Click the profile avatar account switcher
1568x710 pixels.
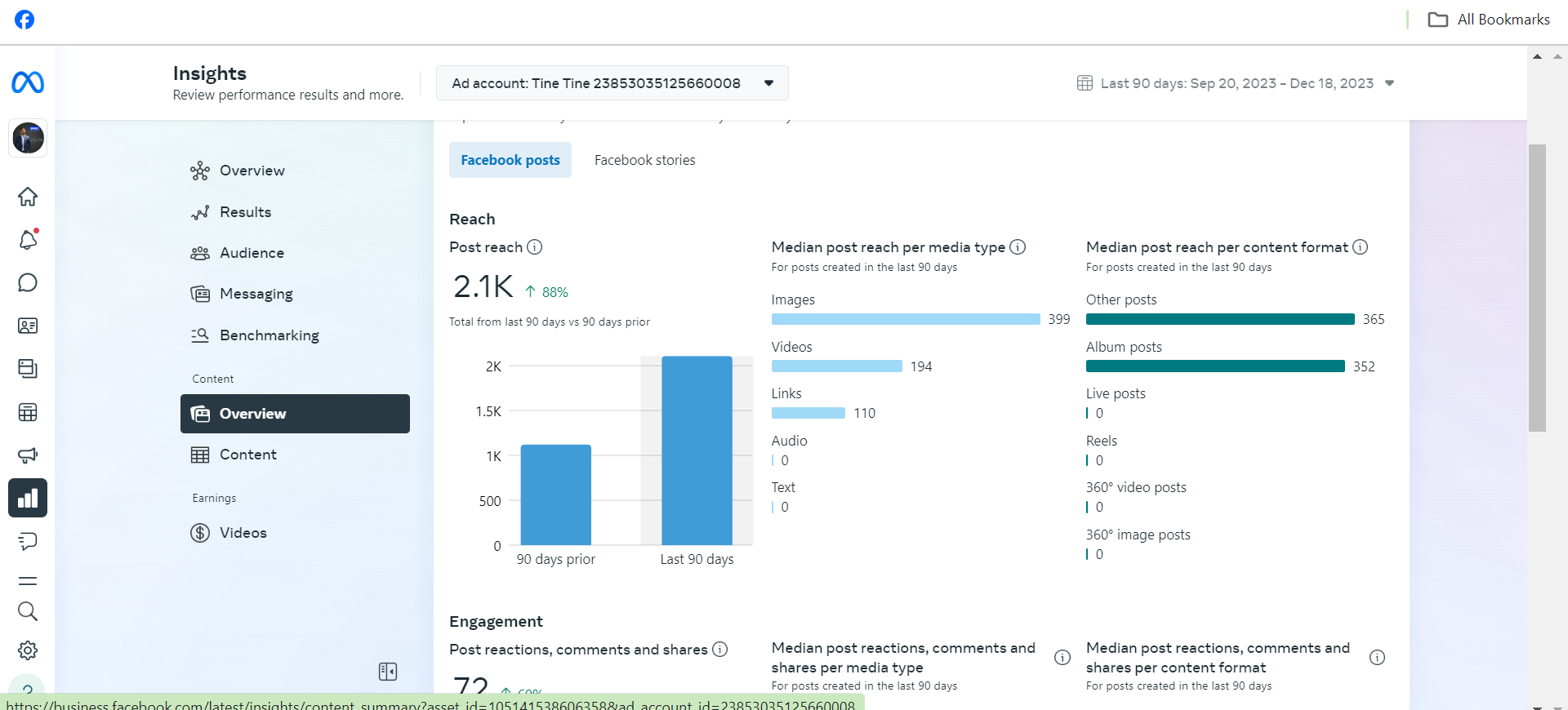click(28, 138)
